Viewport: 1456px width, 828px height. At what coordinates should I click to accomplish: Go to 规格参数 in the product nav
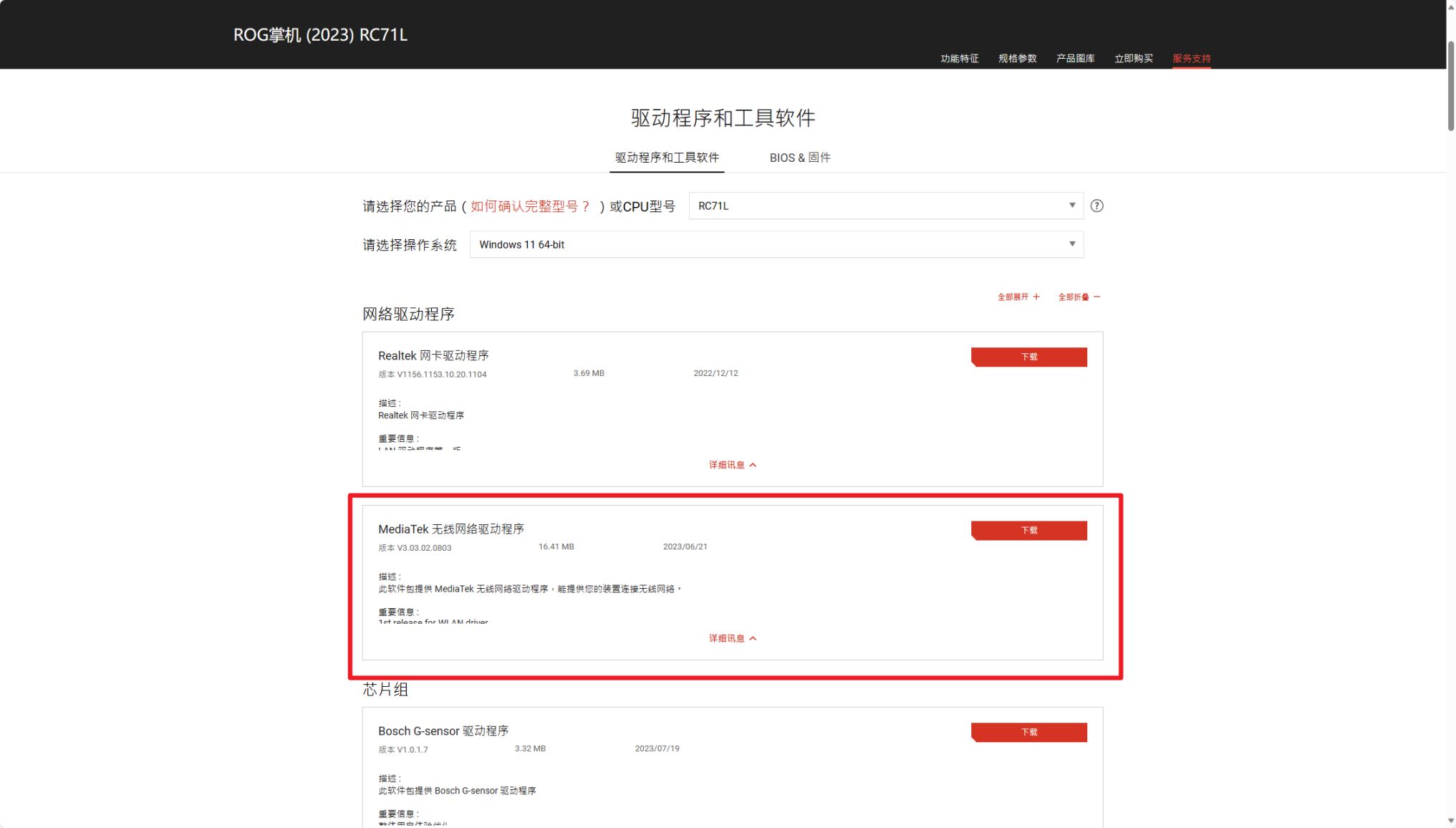coord(1017,59)
